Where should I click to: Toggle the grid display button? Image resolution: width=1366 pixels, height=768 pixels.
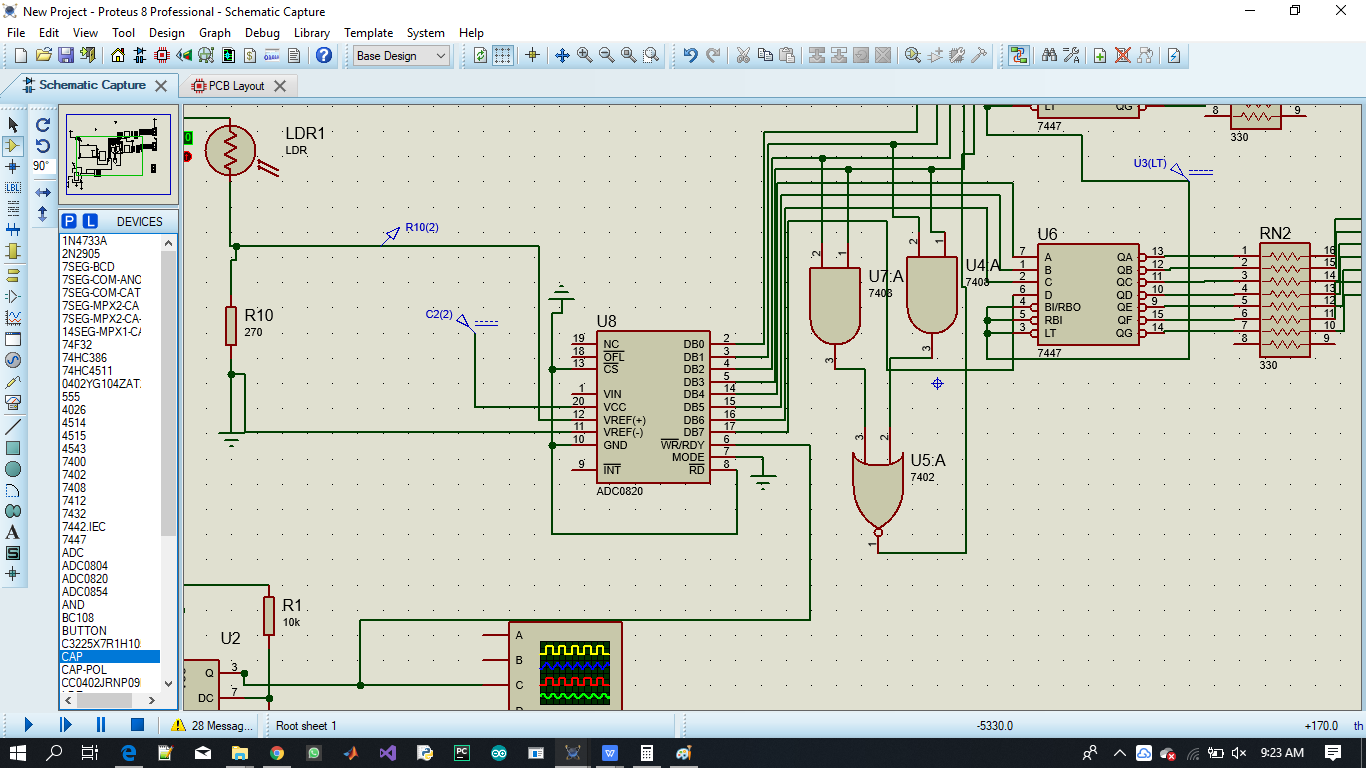click(503, 55)
